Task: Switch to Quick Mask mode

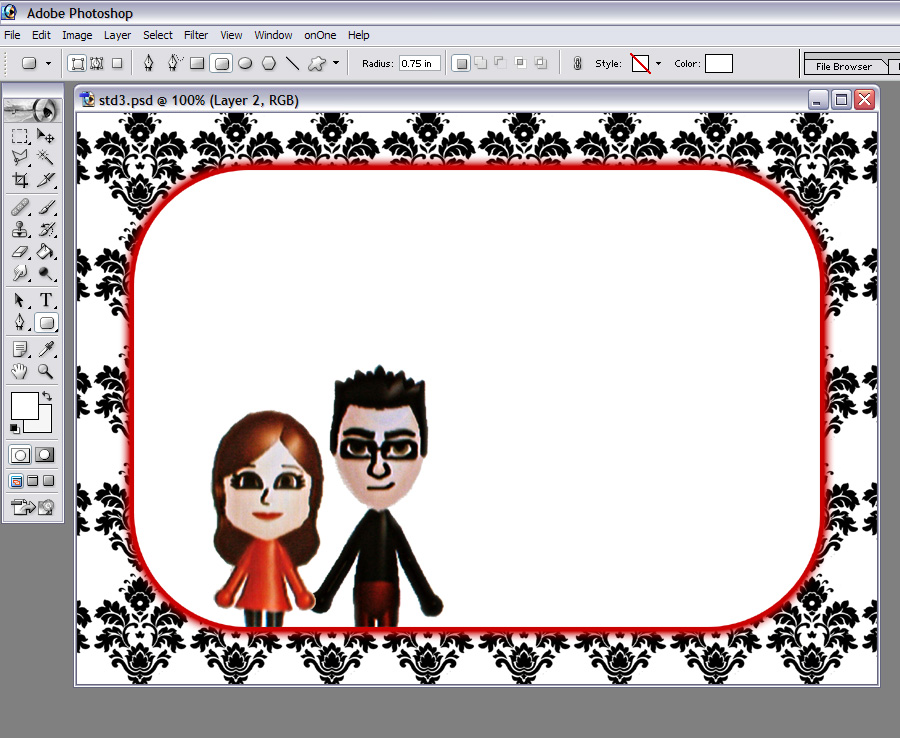Action: [x=45, y=455]
